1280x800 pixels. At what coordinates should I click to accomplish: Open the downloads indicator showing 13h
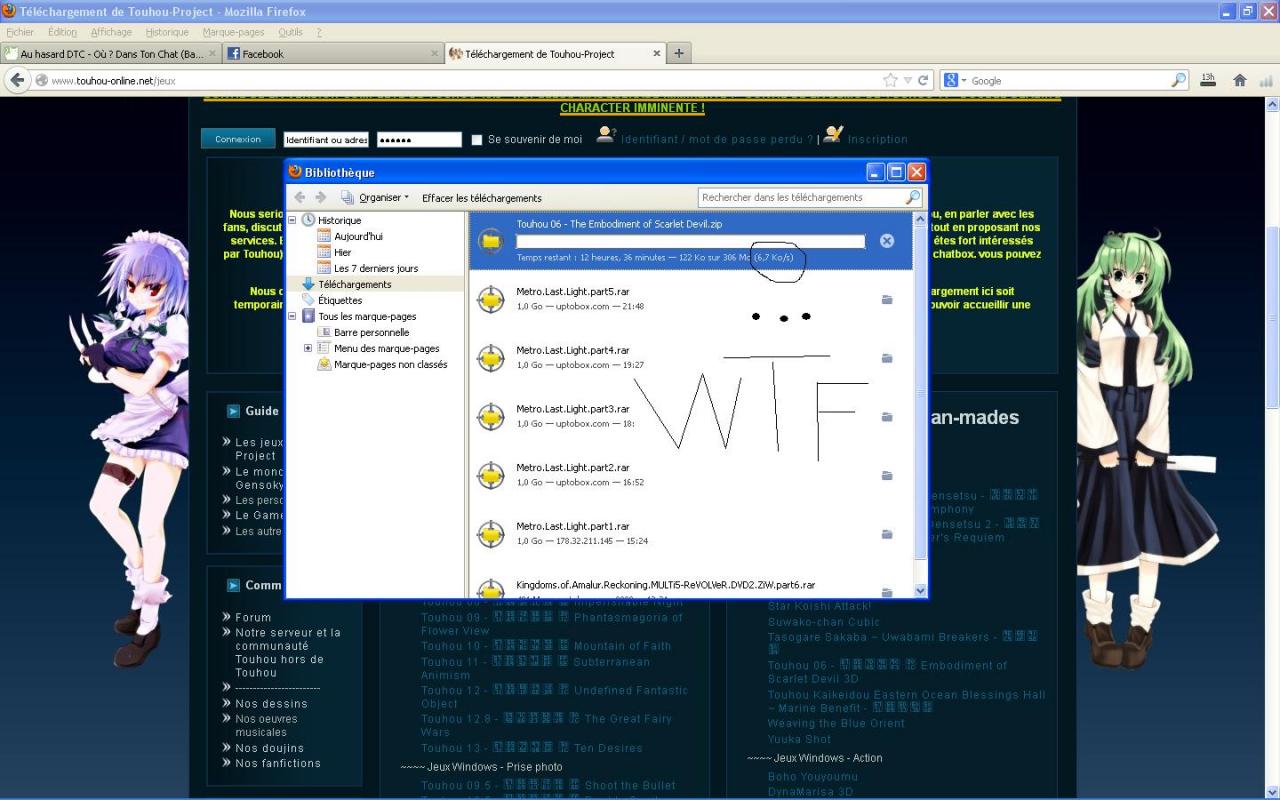coord(1207,80)
